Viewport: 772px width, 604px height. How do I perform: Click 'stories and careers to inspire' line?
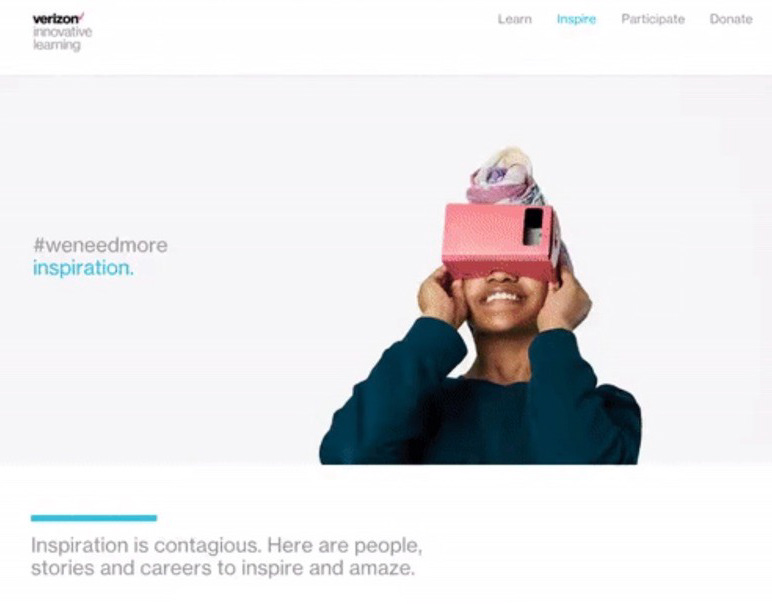pyautogui.click(x=223, y=568)
